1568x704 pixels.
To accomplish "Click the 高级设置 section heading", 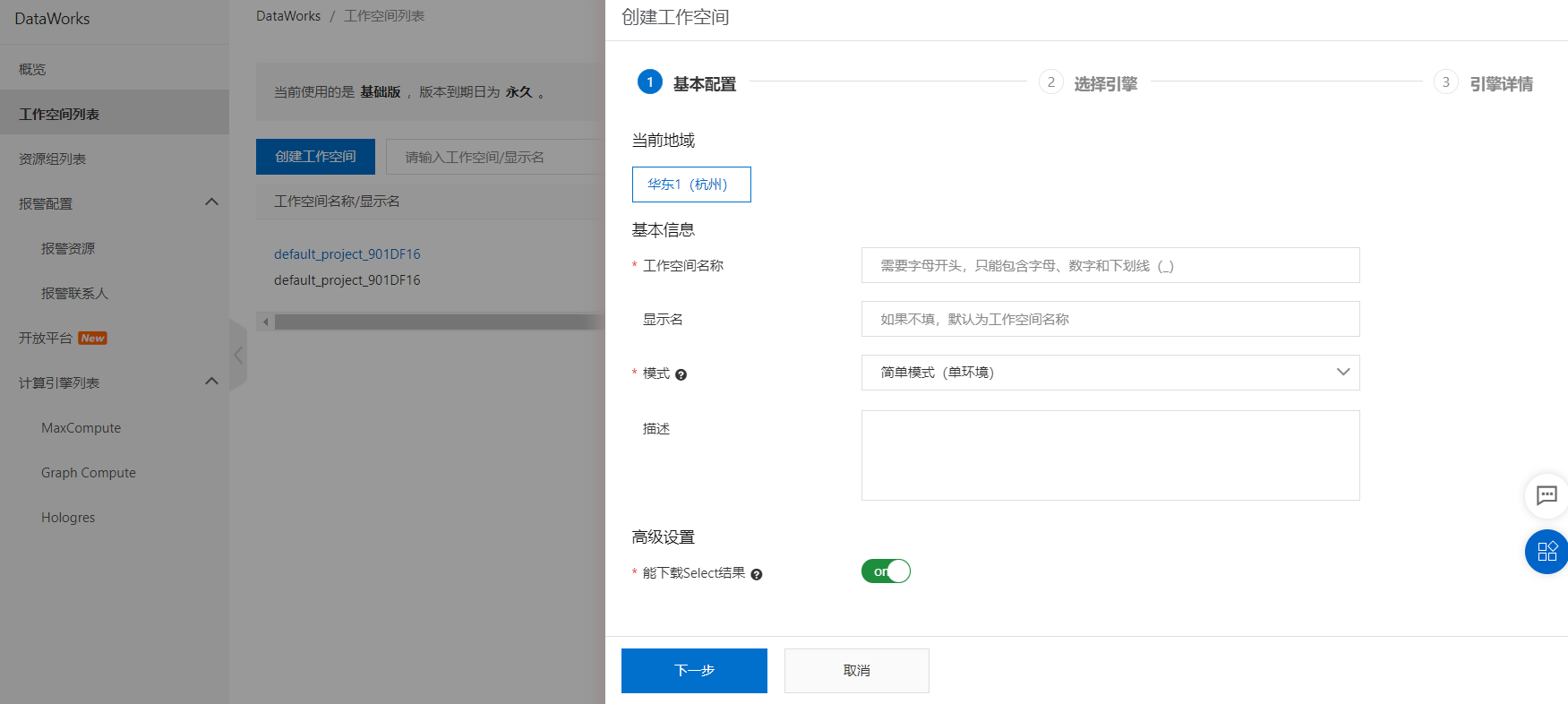I will 664,537.
